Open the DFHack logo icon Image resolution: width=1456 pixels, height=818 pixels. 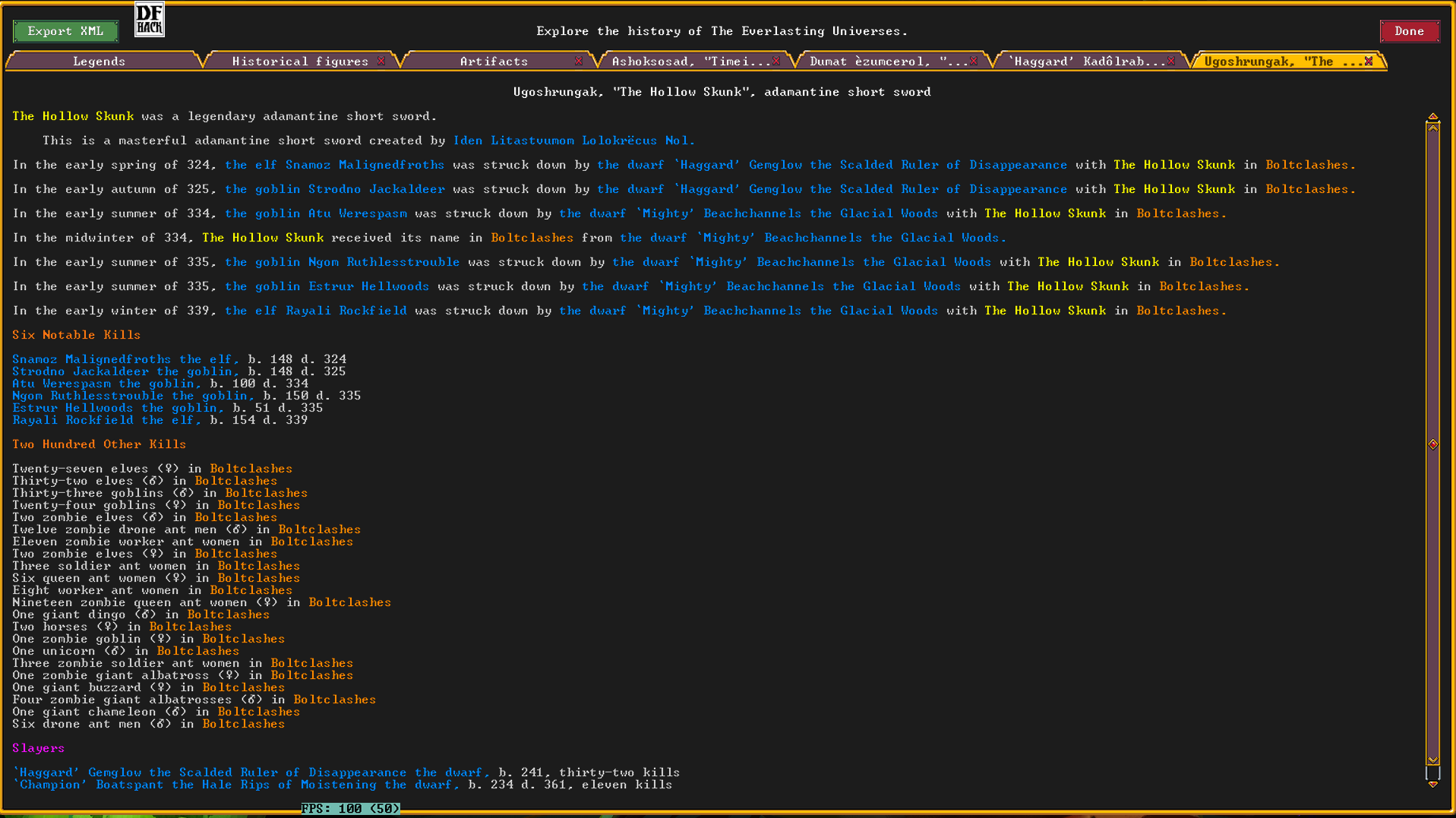click(x=149, y=19)
